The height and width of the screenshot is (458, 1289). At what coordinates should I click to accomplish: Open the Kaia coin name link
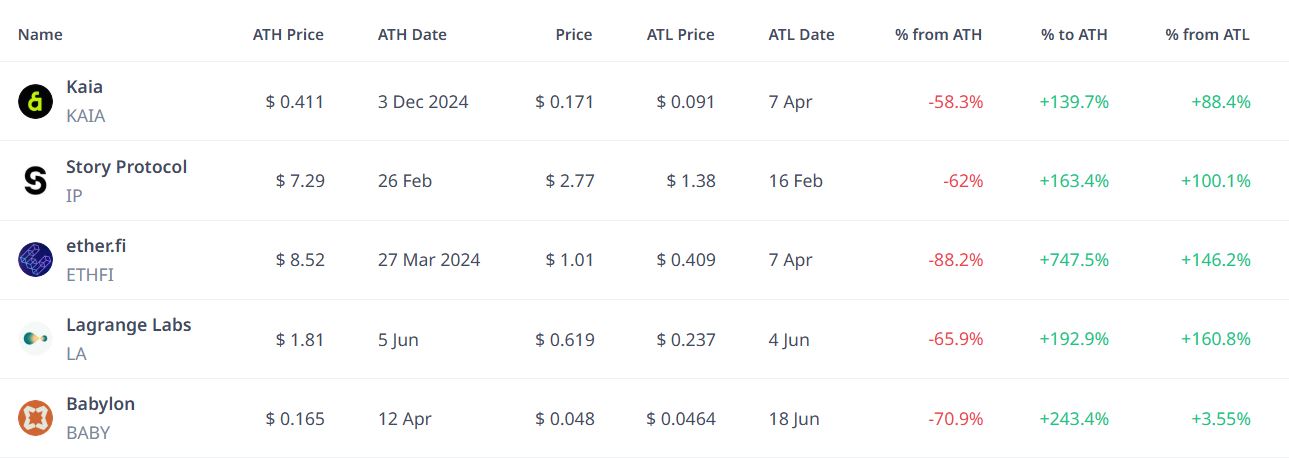click(x=84, y=87)
